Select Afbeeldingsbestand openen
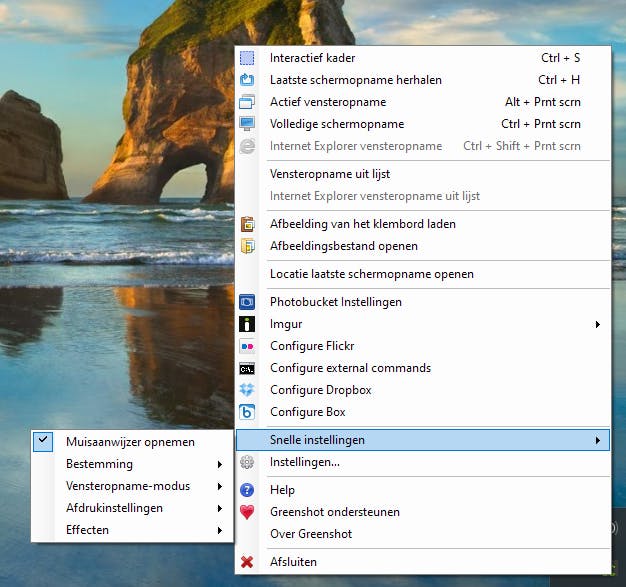Screen dimensions: 626x587 [x=423, y=246]
